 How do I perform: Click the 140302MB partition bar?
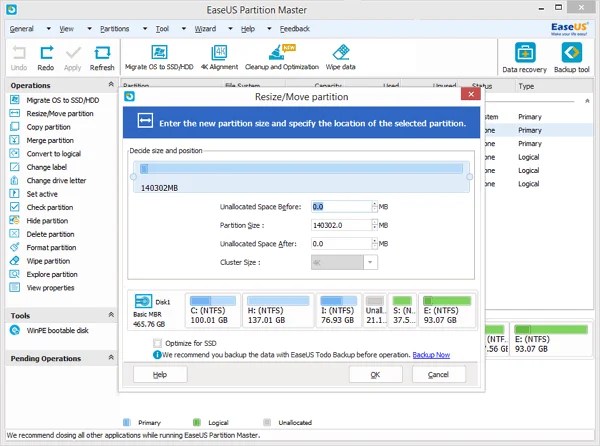tap(302, 177)
